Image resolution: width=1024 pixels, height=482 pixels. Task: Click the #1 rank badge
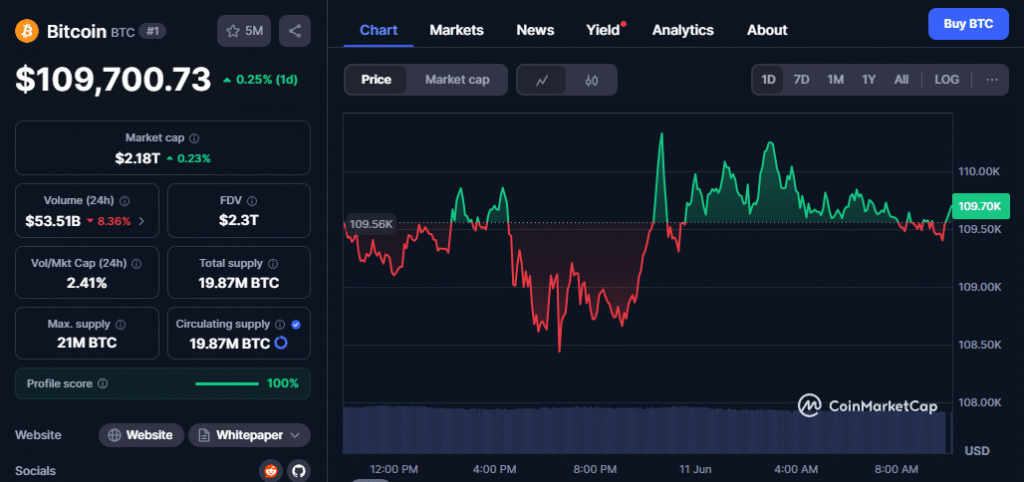point(152,31)
